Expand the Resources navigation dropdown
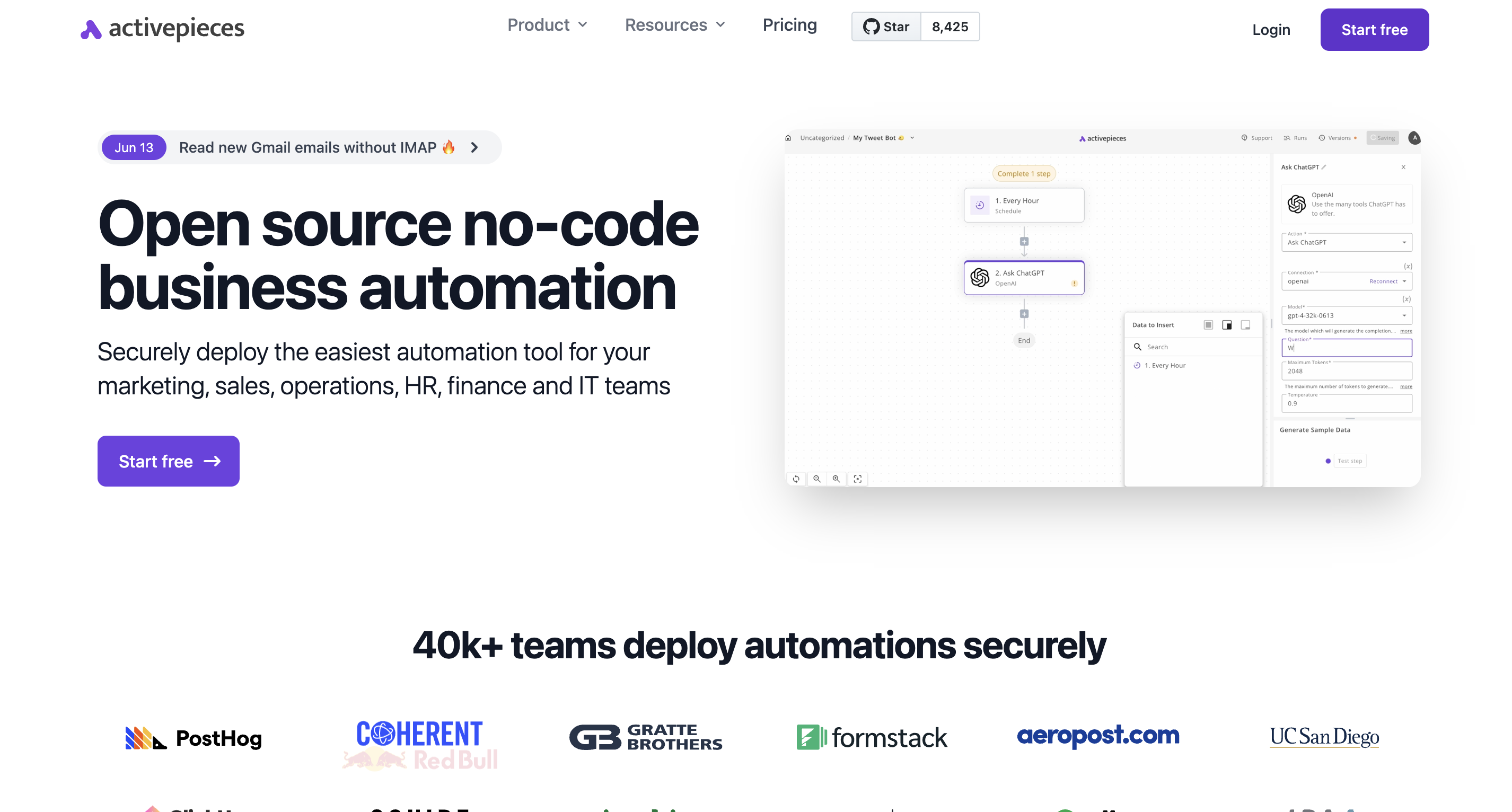The height and width of the screenshot is (812, 1512). 675,28
